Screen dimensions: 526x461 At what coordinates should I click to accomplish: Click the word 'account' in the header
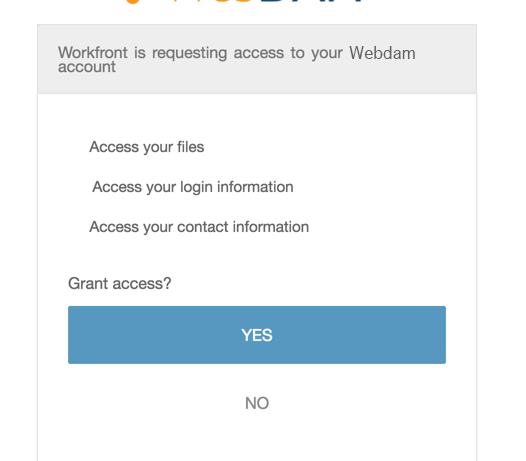pyautogui.click(x=87, y=67)
